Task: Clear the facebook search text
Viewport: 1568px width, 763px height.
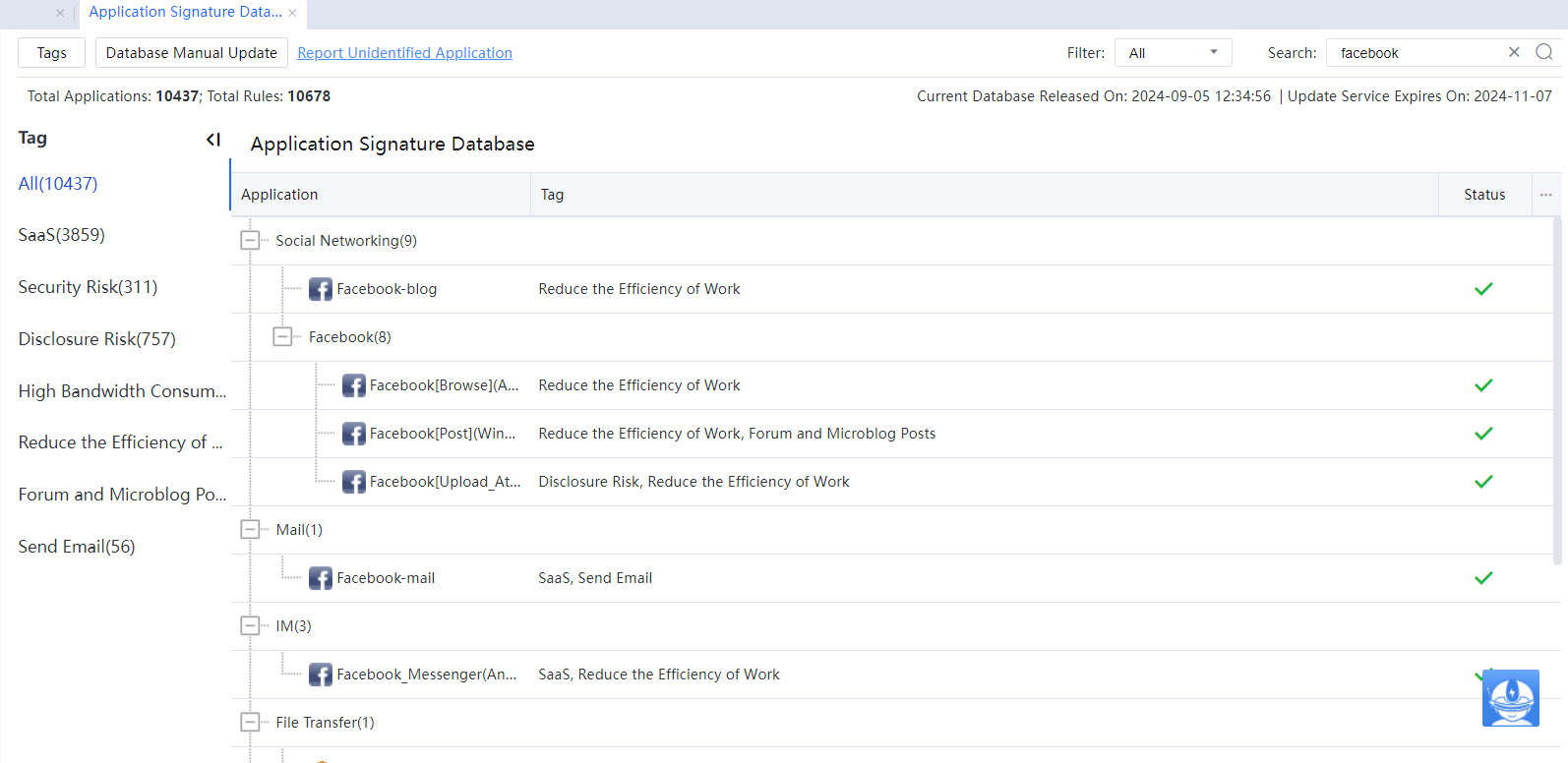Action: point(1514,52)
